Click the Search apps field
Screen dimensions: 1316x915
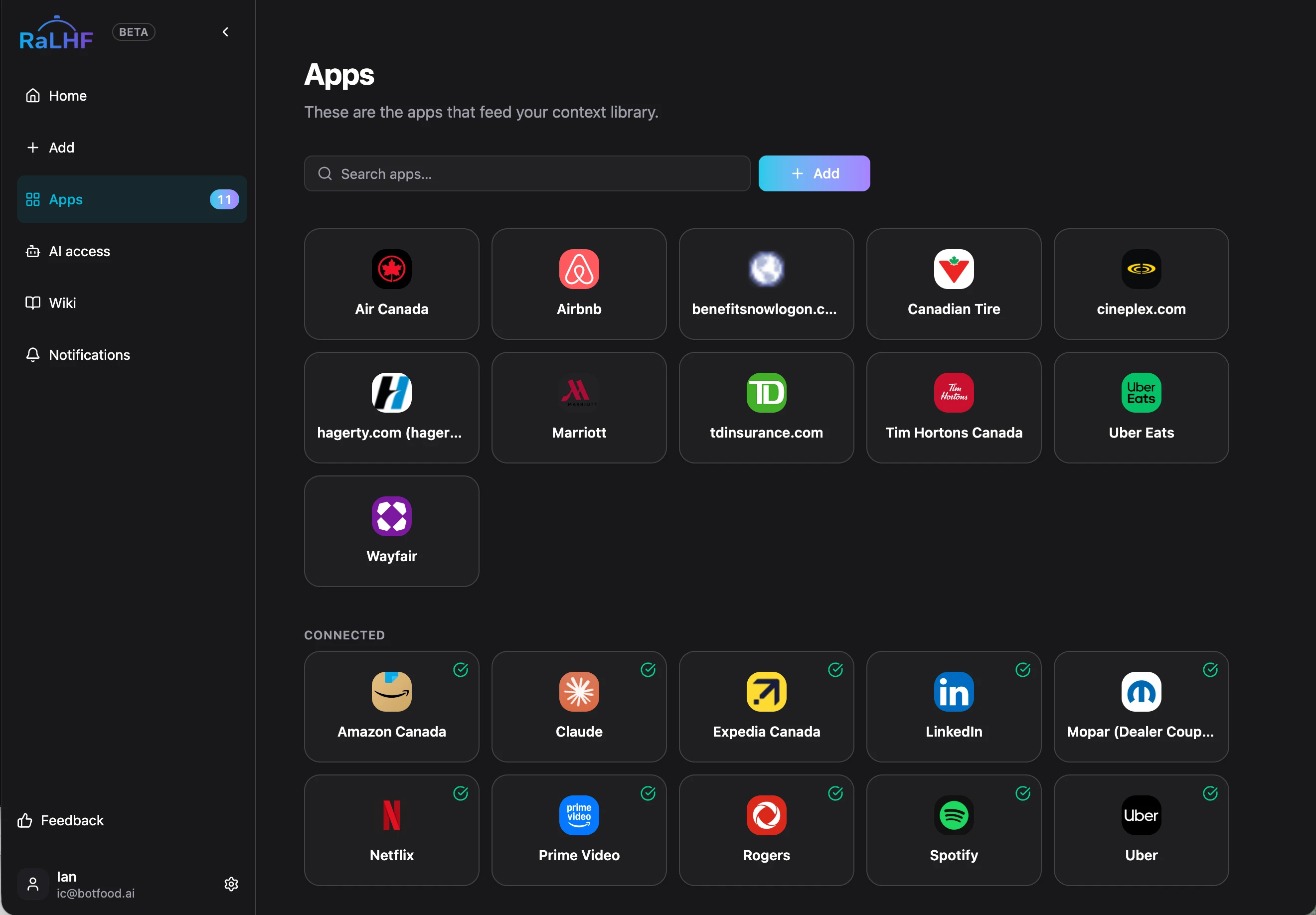[527, 173]
